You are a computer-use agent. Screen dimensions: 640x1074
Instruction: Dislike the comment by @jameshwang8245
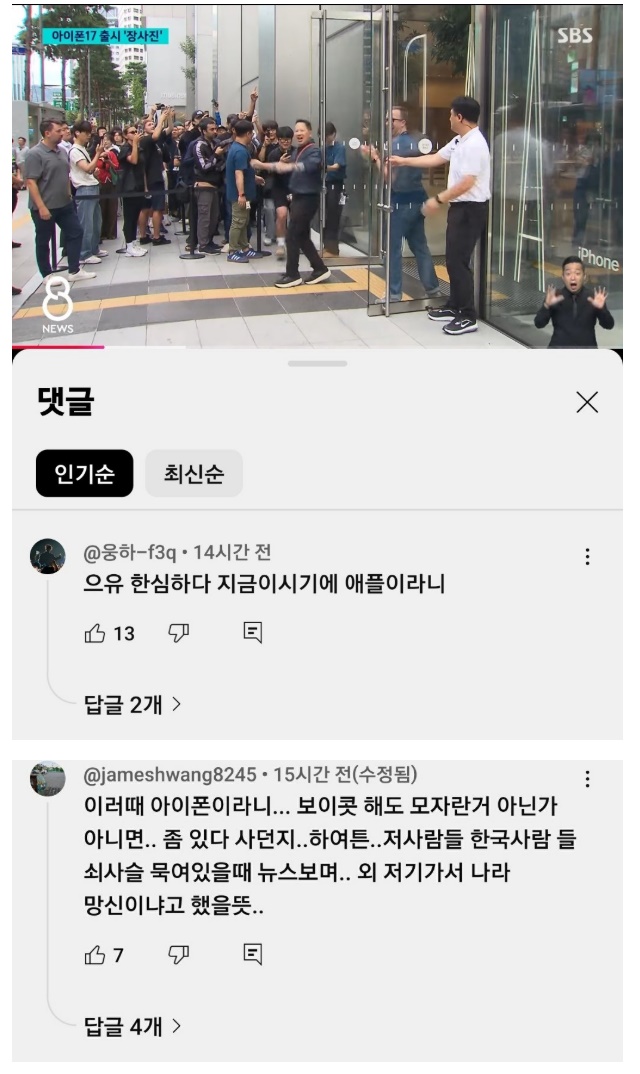coord(179,954)
